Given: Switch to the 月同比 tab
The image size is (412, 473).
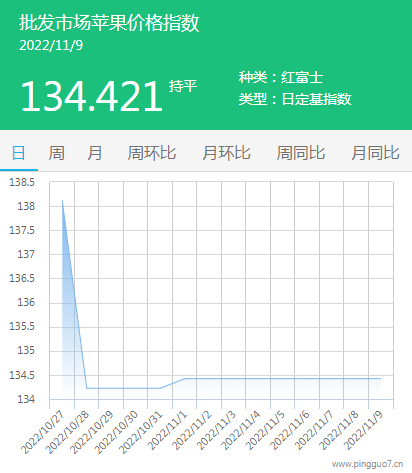Looking at the screenshot, I should click(x=375, y=153).
